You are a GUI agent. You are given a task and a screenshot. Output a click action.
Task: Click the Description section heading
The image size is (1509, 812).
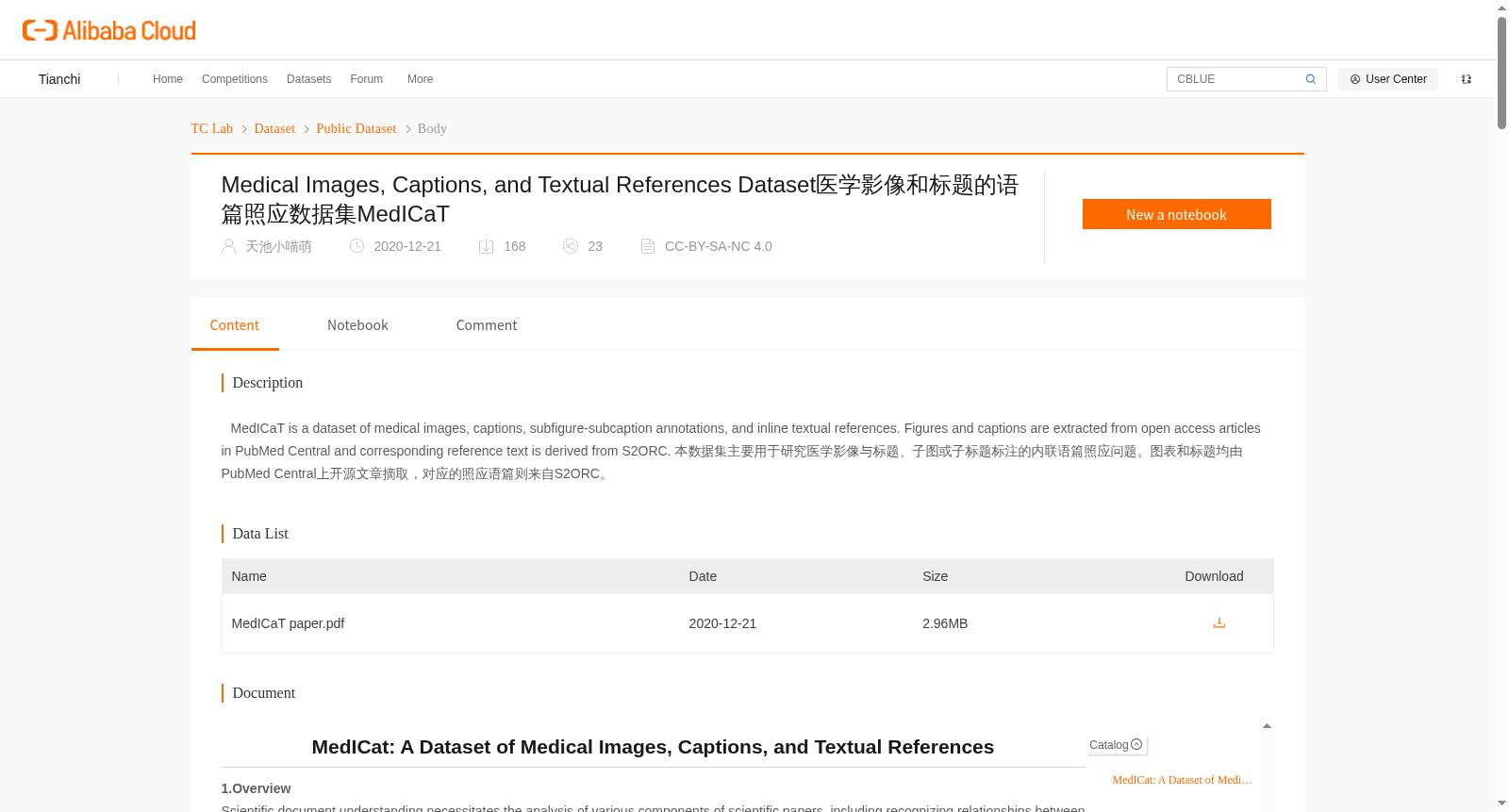click(268, 383)
